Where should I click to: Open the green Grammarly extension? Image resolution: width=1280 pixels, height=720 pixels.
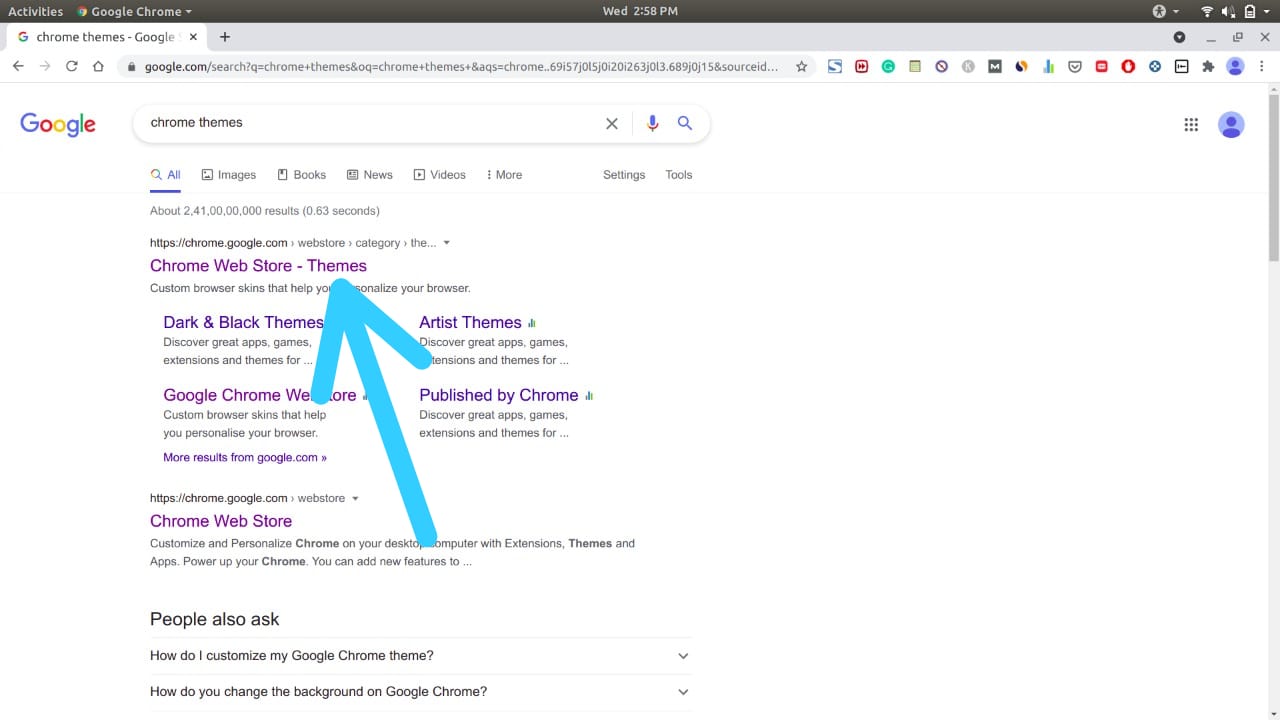click(888, 67)
